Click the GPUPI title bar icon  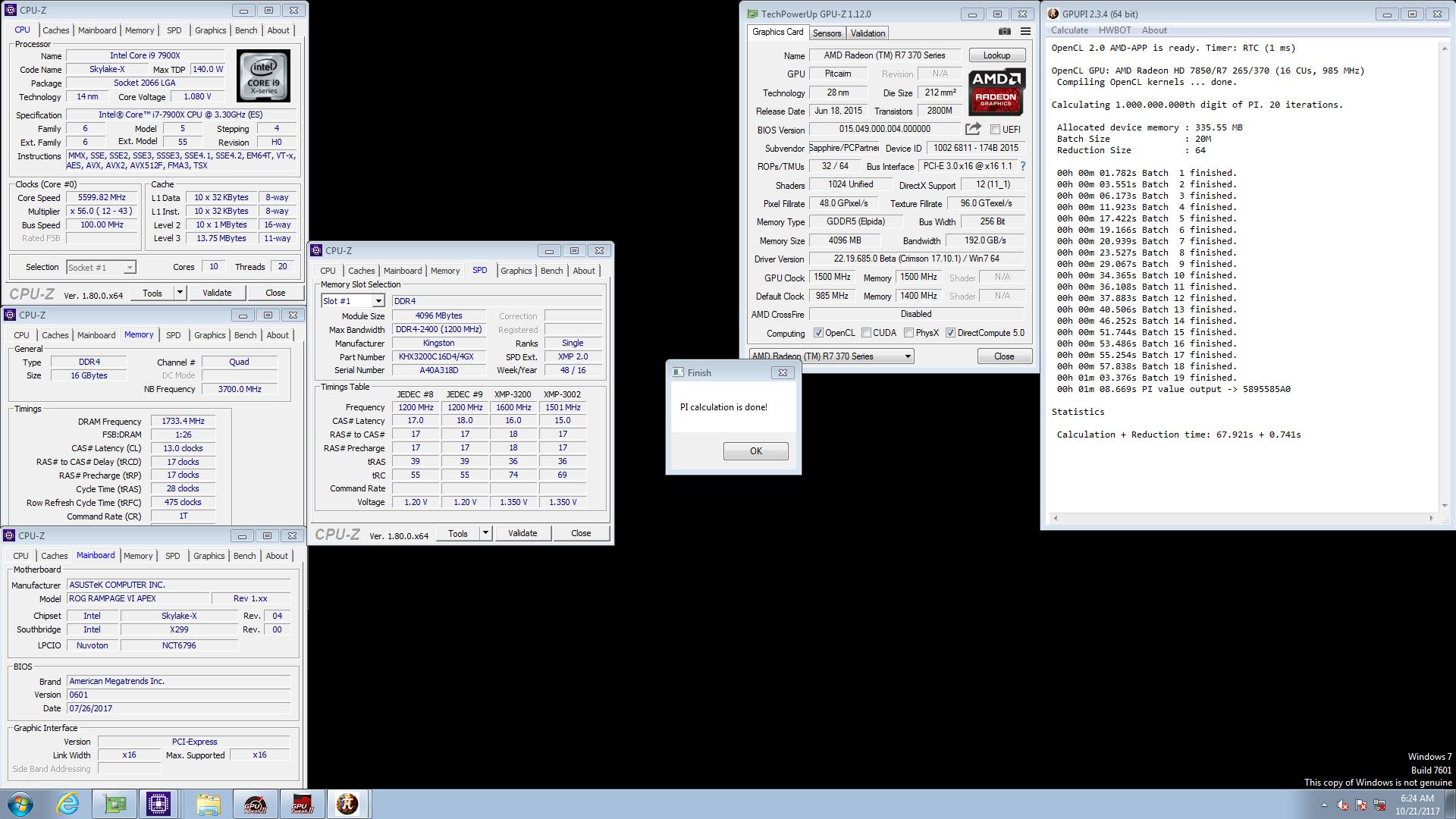point(1053,14)
